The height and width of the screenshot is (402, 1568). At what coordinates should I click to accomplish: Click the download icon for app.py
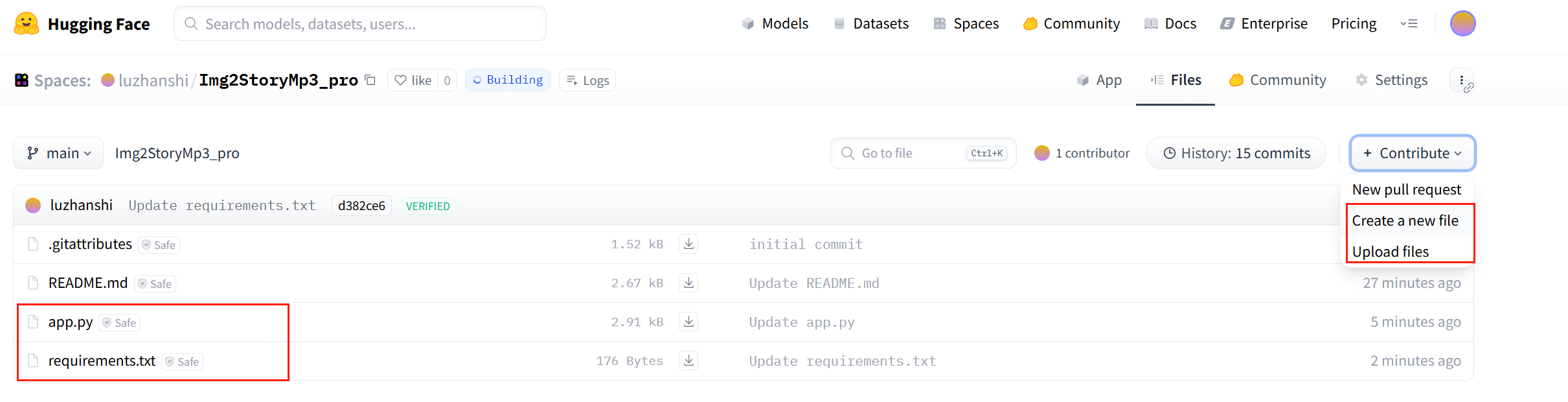click(x=688, y=322)
